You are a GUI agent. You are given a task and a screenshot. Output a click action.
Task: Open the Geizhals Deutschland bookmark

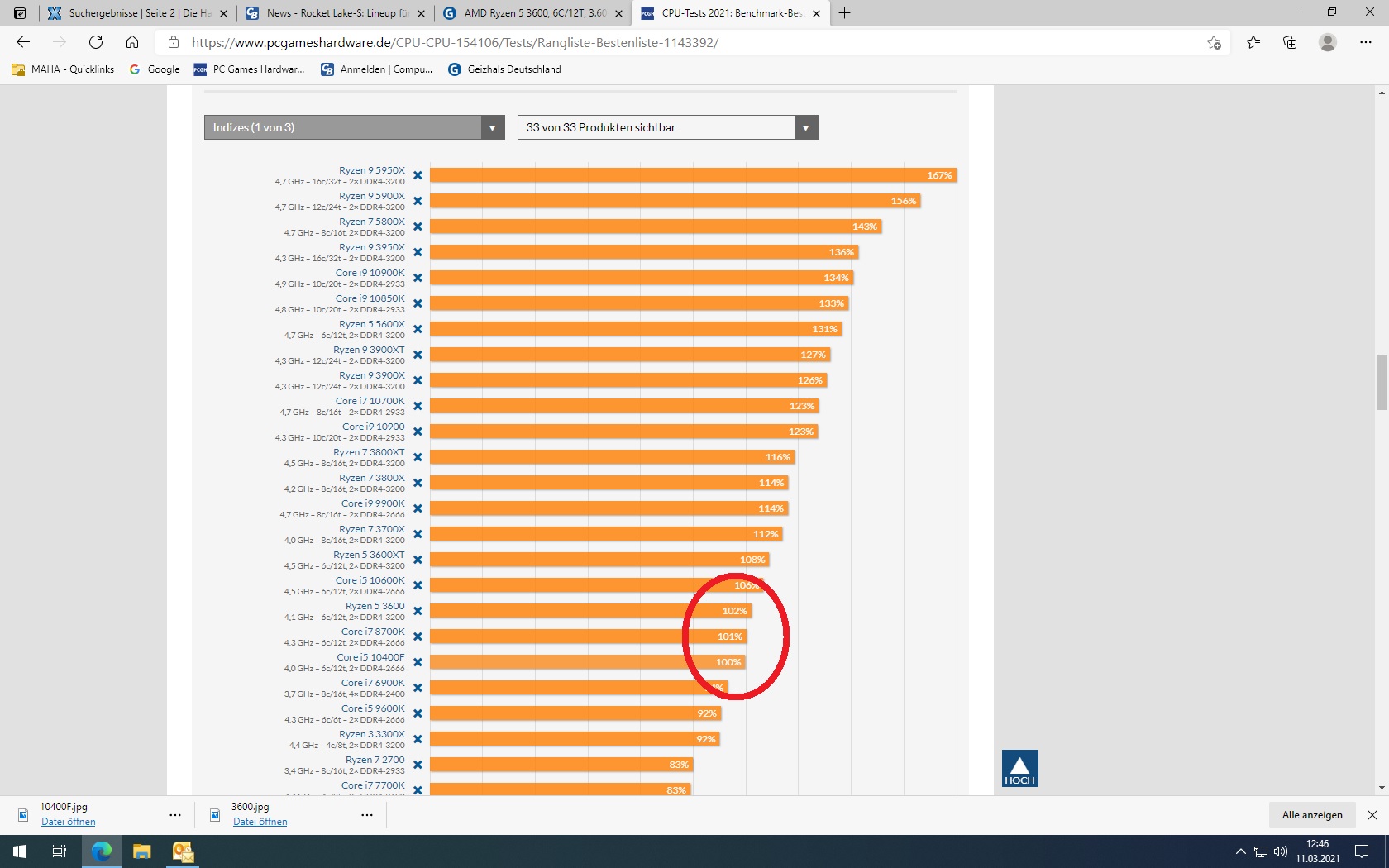504,69
